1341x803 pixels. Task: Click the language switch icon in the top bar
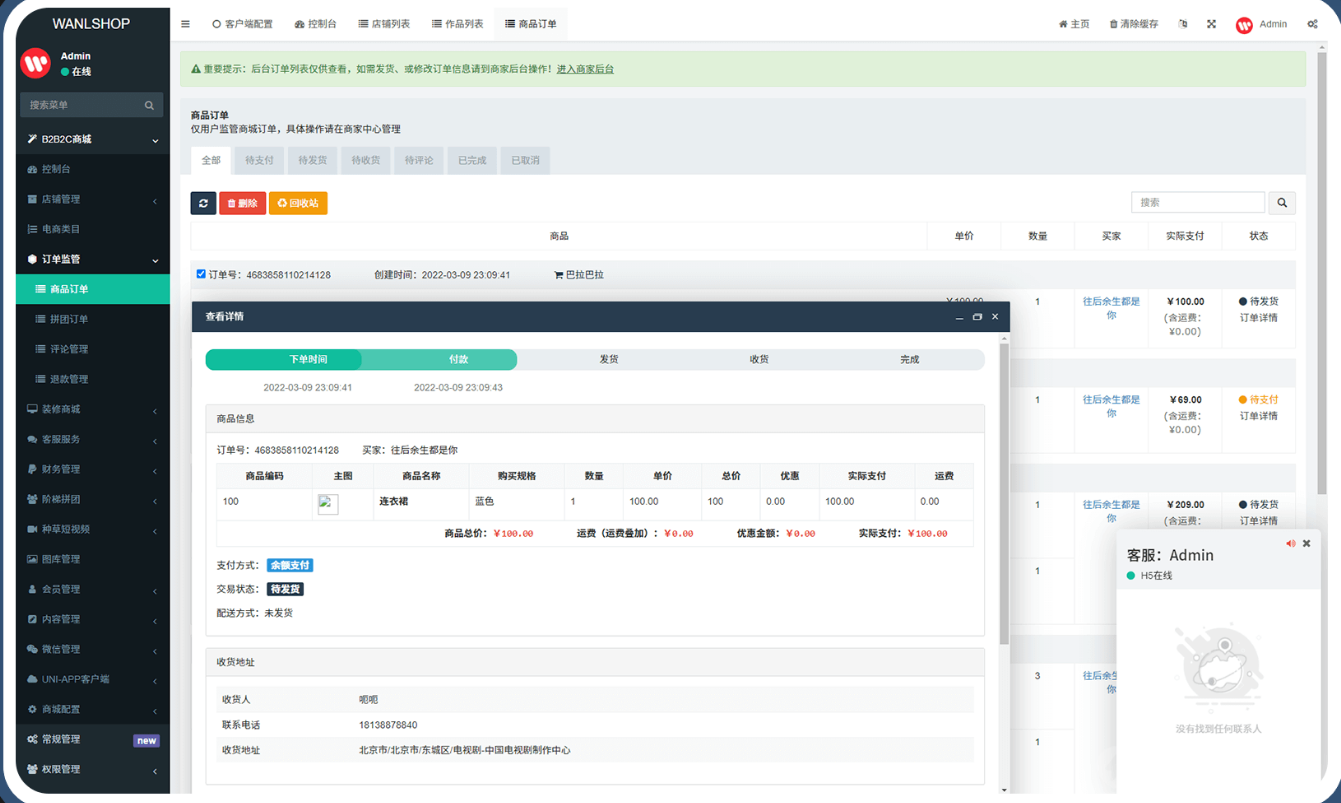pos(1183,24)
